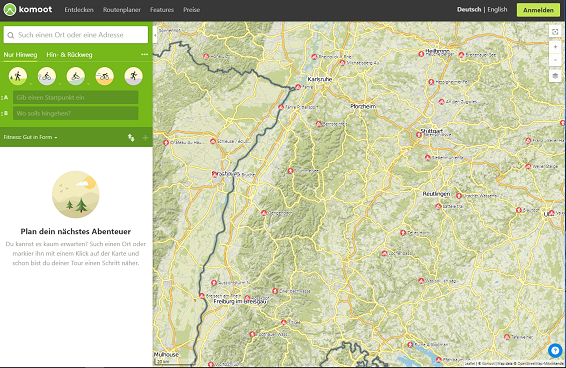Screen dimensions: 566x368
Task: Open the hiking sub-type dropdown arrow
Action: (31, 85)
